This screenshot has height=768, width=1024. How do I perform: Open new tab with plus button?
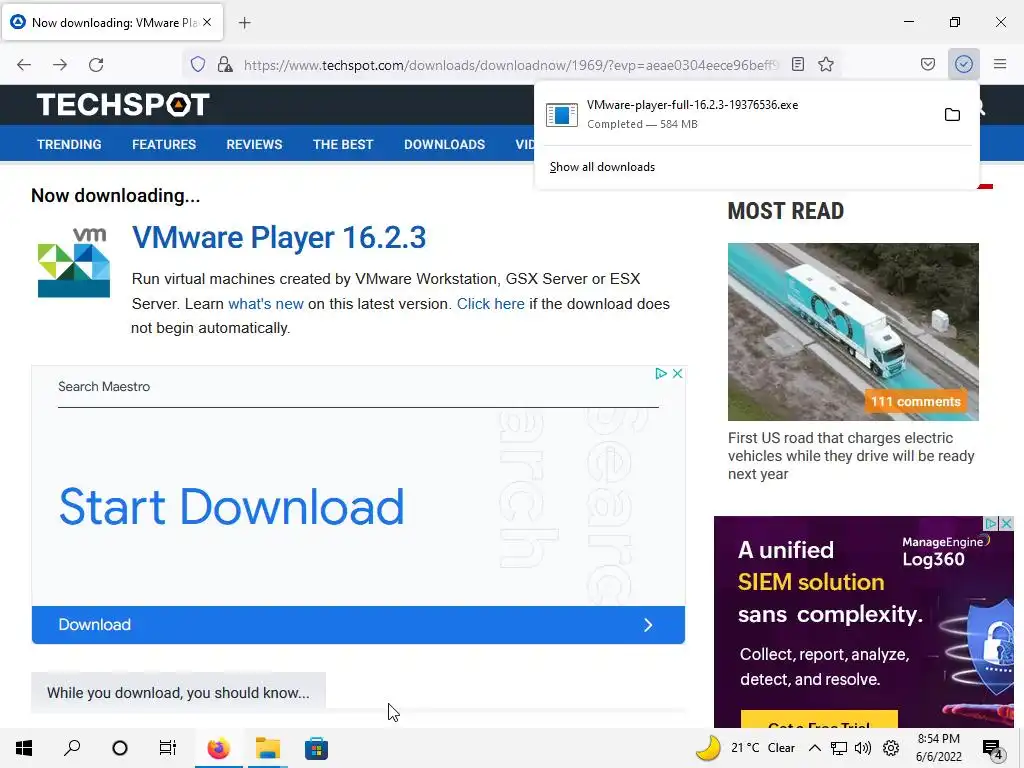(244, 23)
